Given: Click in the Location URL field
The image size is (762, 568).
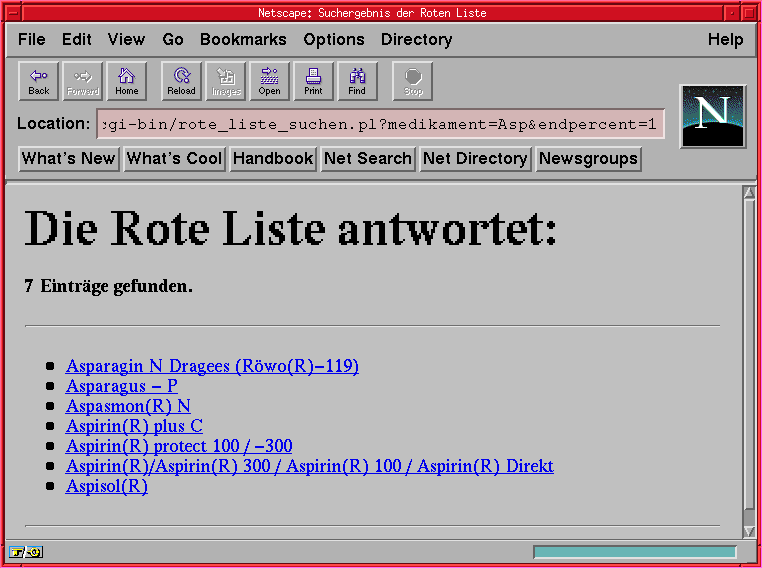Looking at the screenshot, I should pos(381,124).
